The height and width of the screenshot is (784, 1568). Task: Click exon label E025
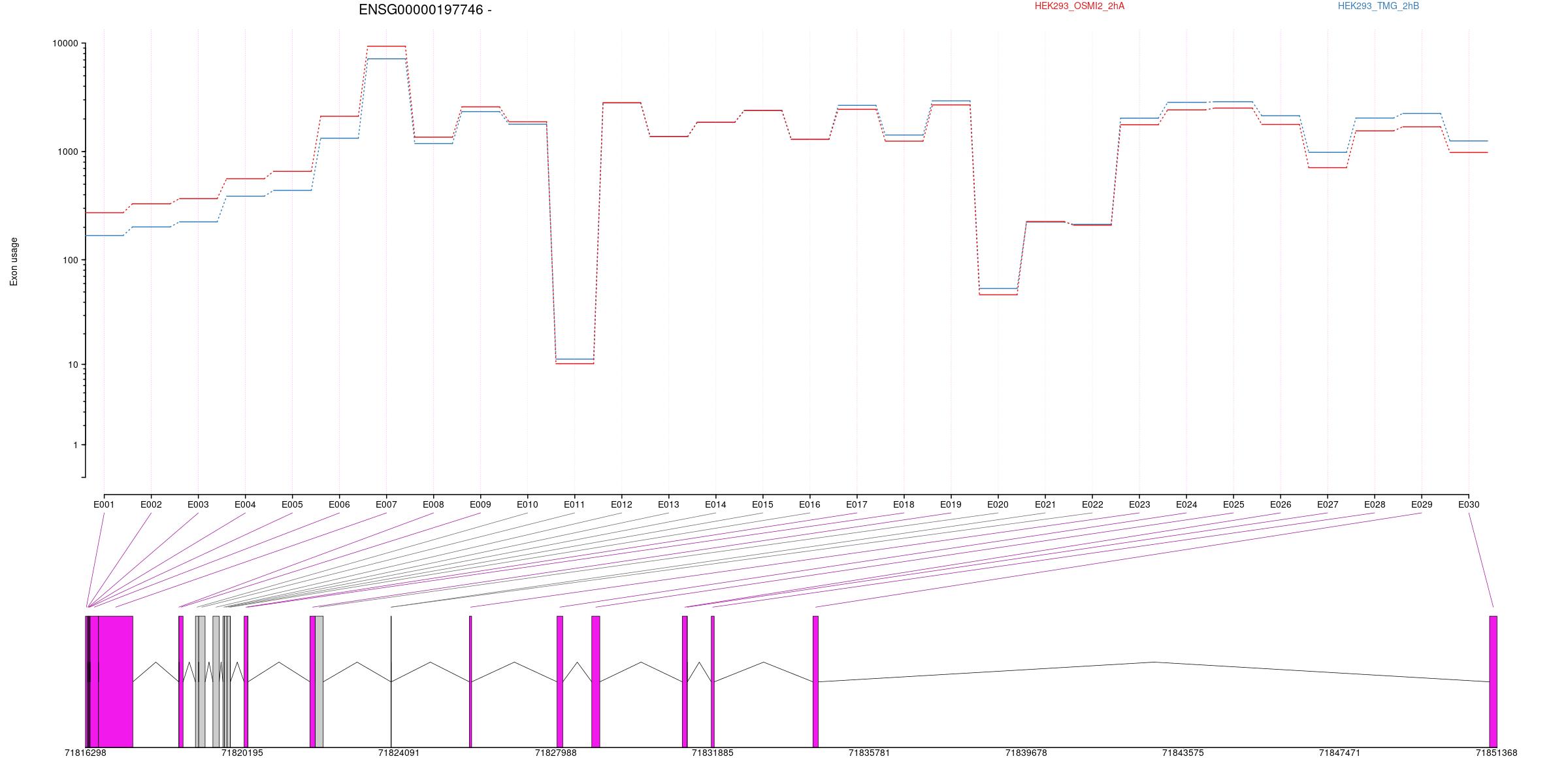[1233, 504]
